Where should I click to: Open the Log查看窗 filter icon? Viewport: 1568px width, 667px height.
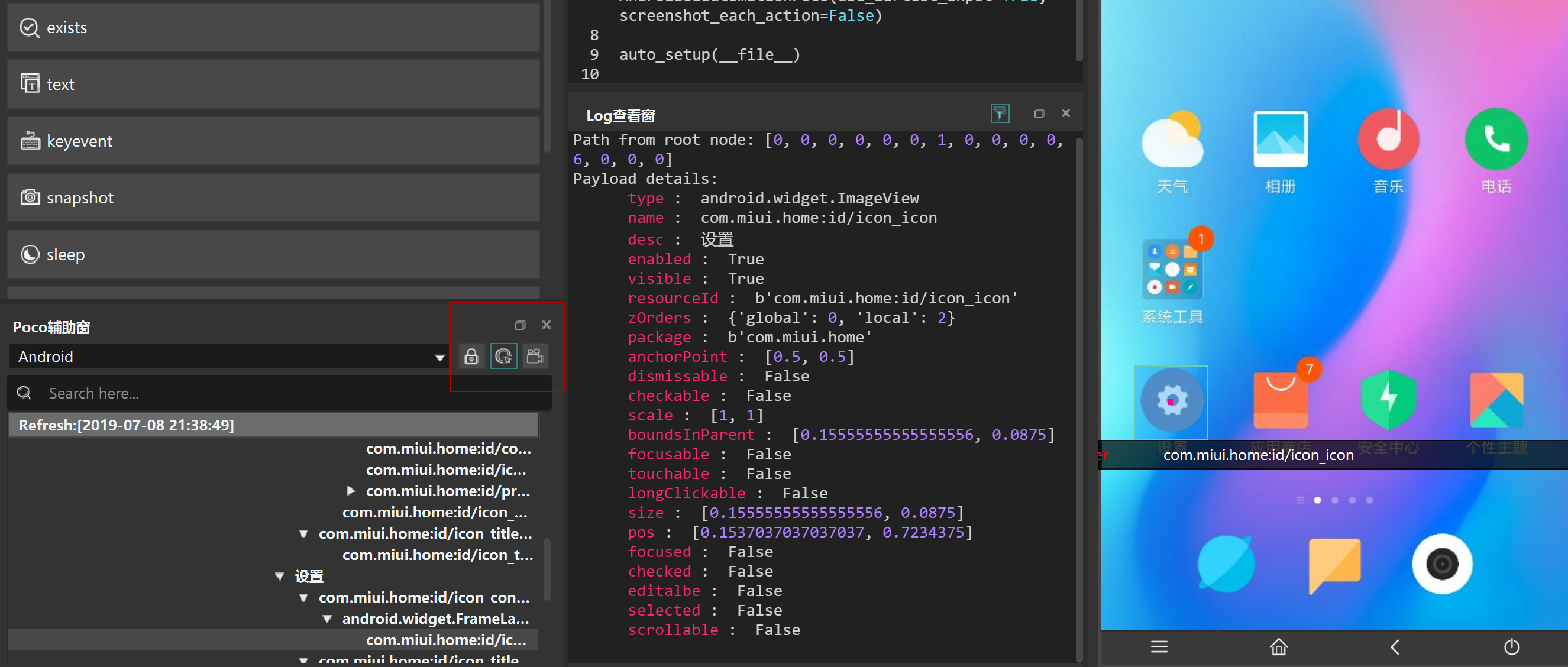(x=1000, y=113)
